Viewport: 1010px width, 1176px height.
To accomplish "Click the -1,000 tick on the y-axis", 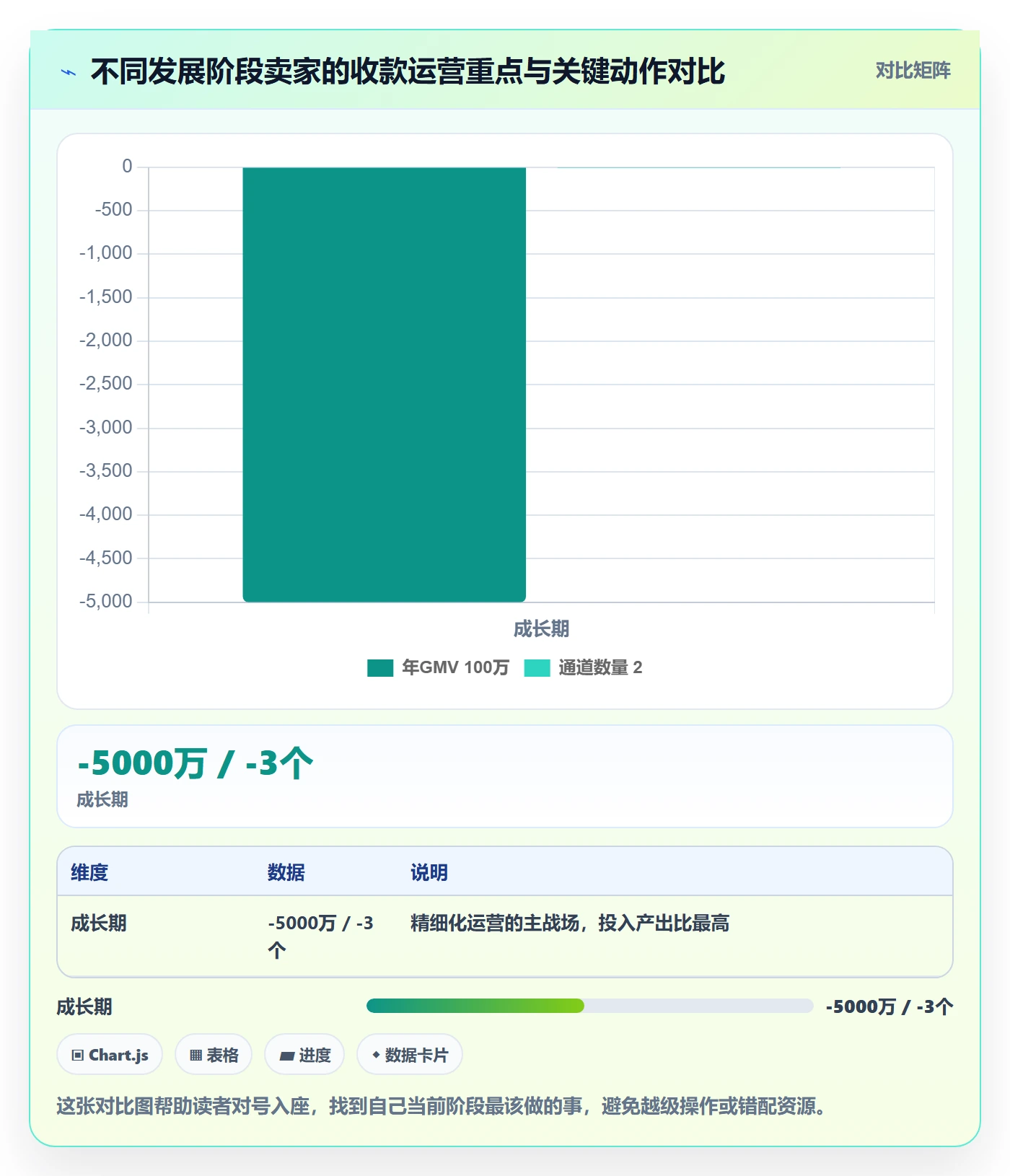I will pos(106,253).
